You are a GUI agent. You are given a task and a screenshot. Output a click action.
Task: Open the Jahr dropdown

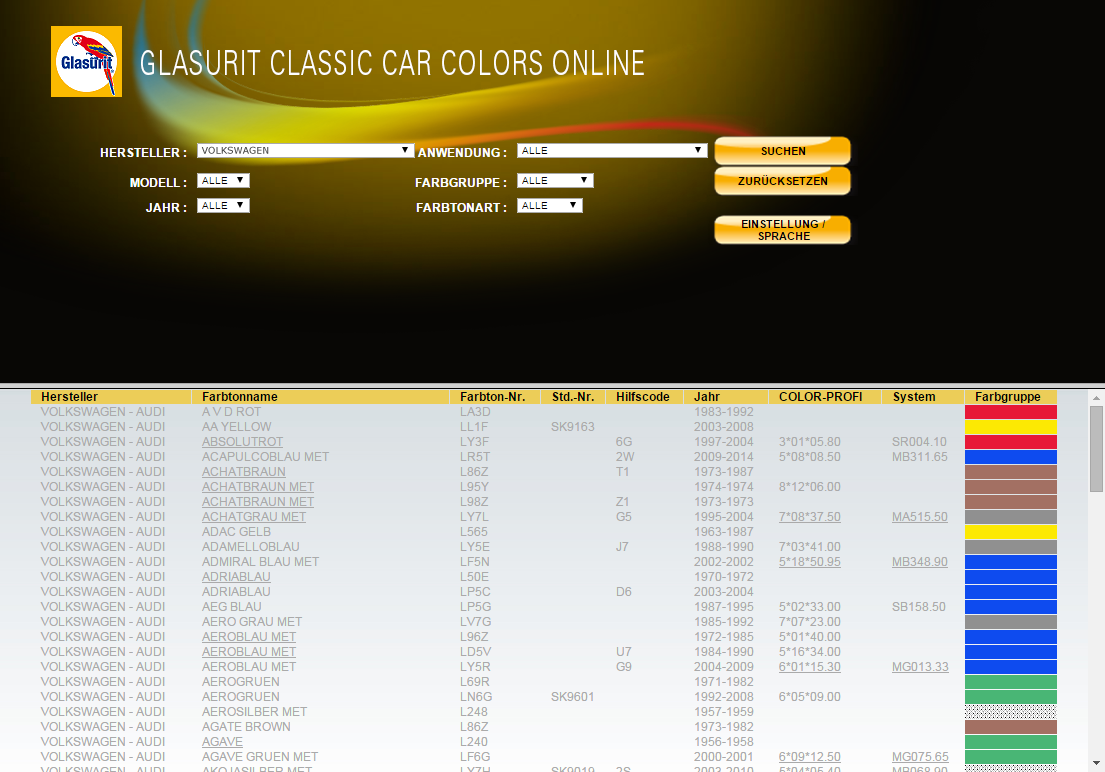[x=223, y=205]
